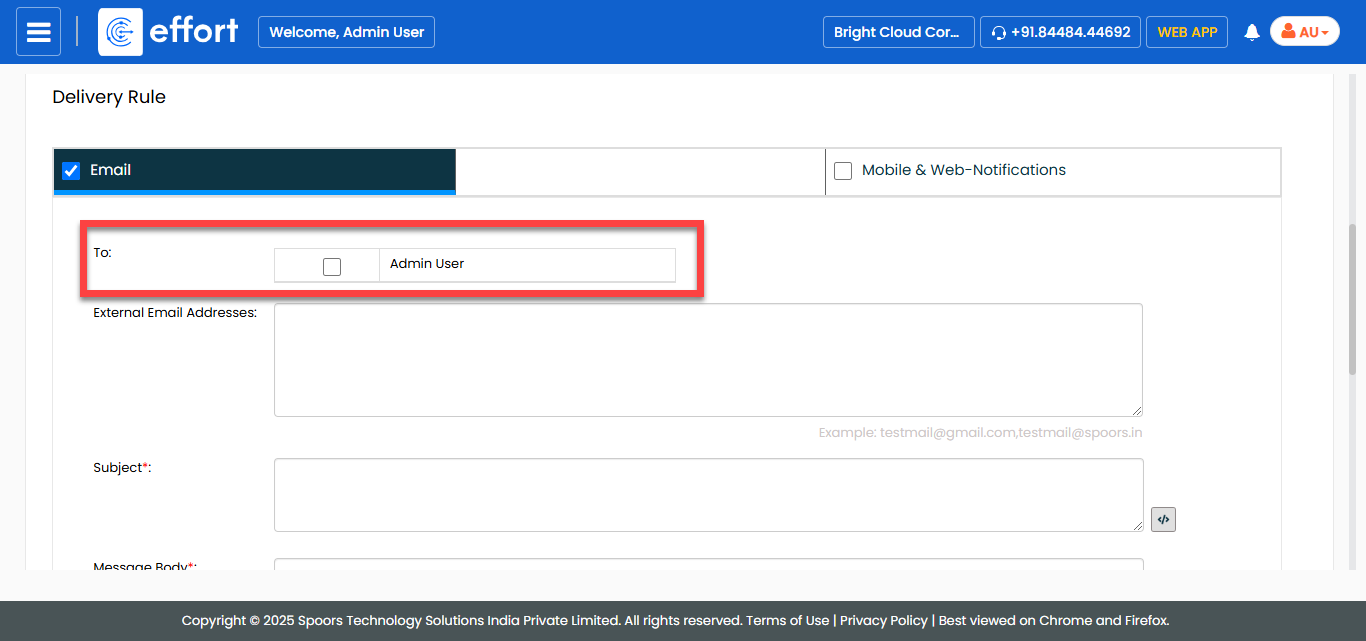1366x641 pixels.
Task: Click the Welcome, Admin User button
Action: coord(346,32)
